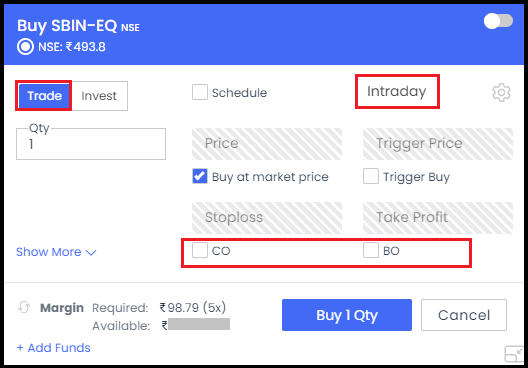Open order settings gear icon
This screenshot has height=368, width=528.
501,93
